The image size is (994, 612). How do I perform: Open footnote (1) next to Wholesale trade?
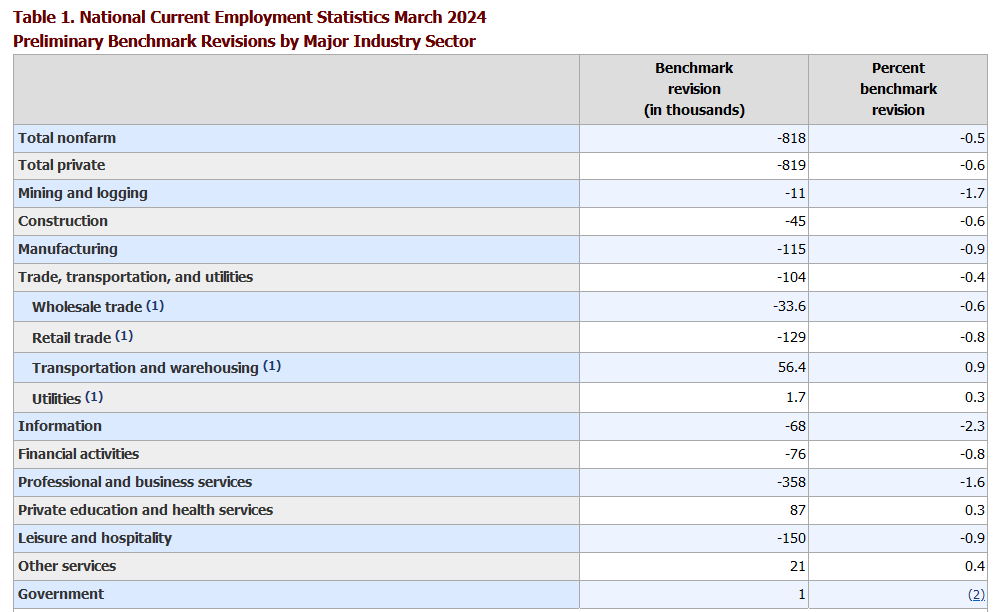point(155,306)
